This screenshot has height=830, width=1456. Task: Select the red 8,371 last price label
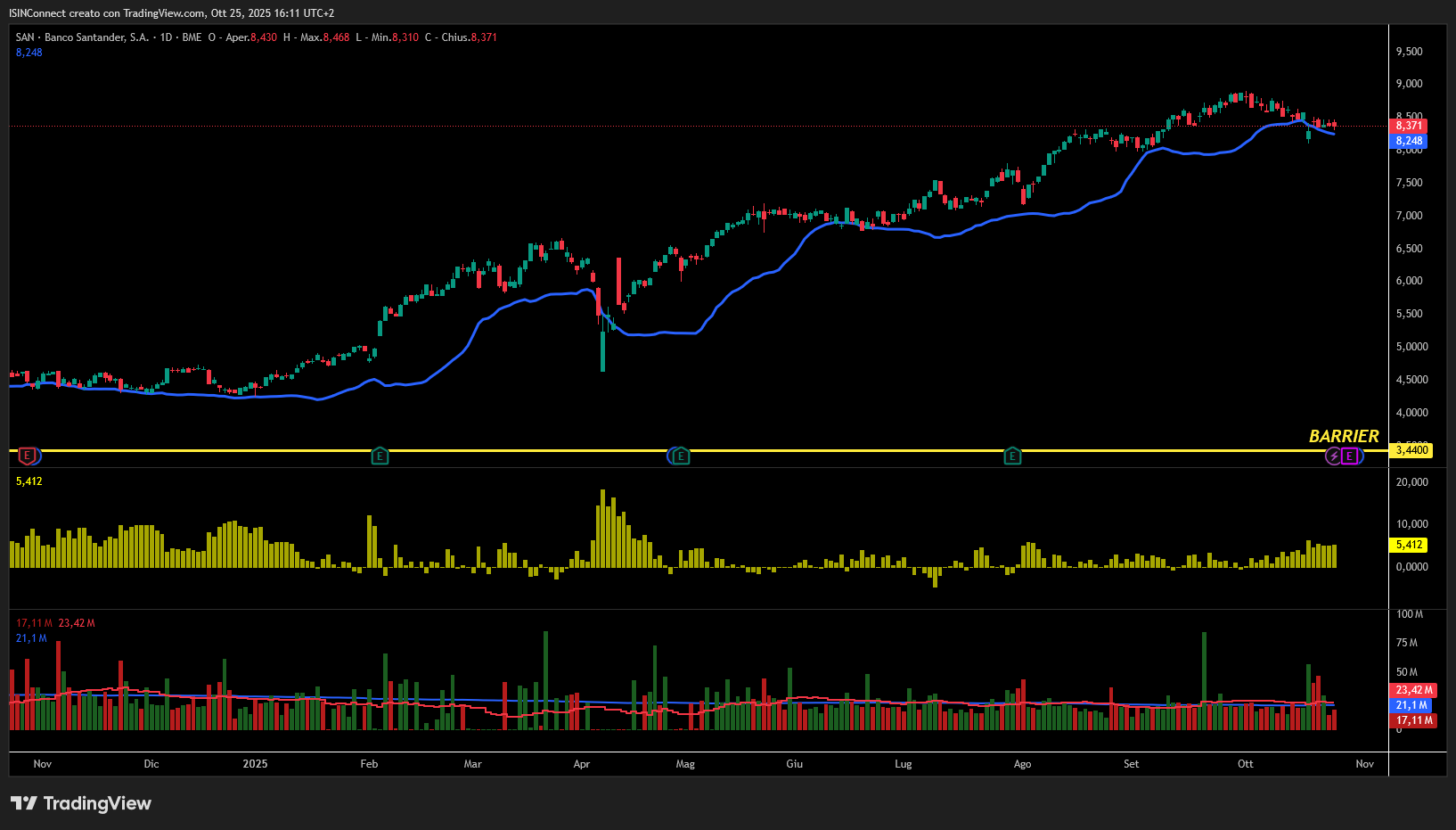(1409, 126)
